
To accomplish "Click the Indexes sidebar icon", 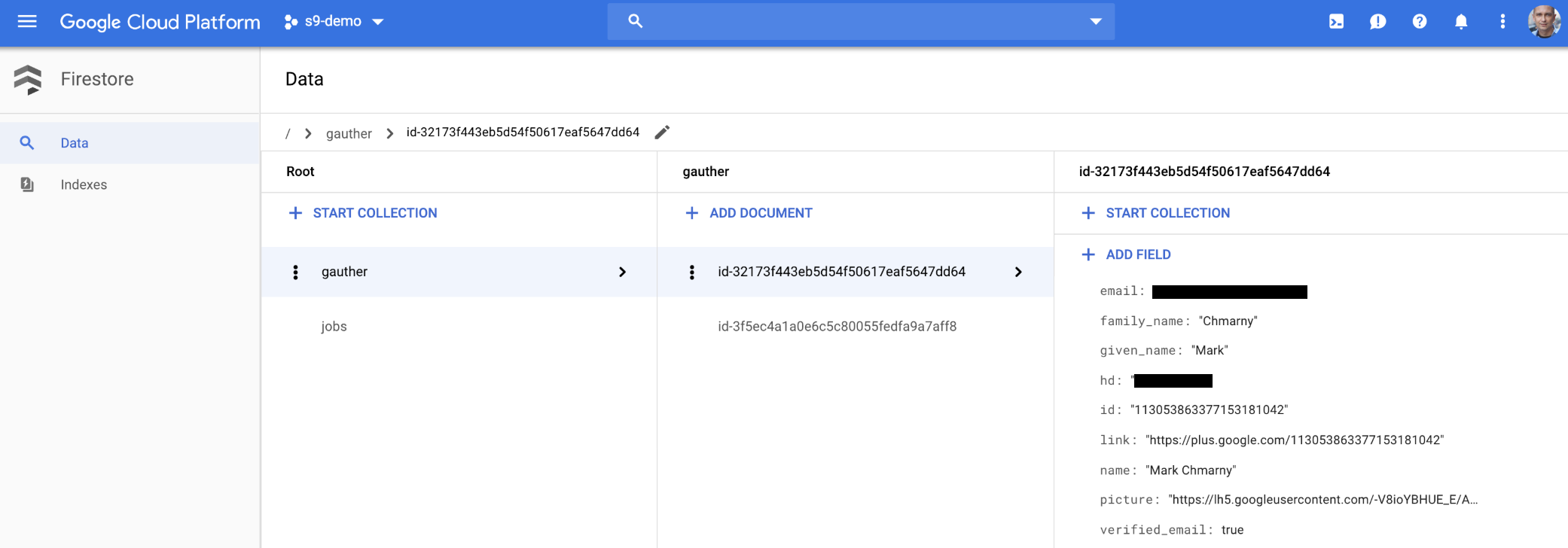I will click(x=27, y=184).
